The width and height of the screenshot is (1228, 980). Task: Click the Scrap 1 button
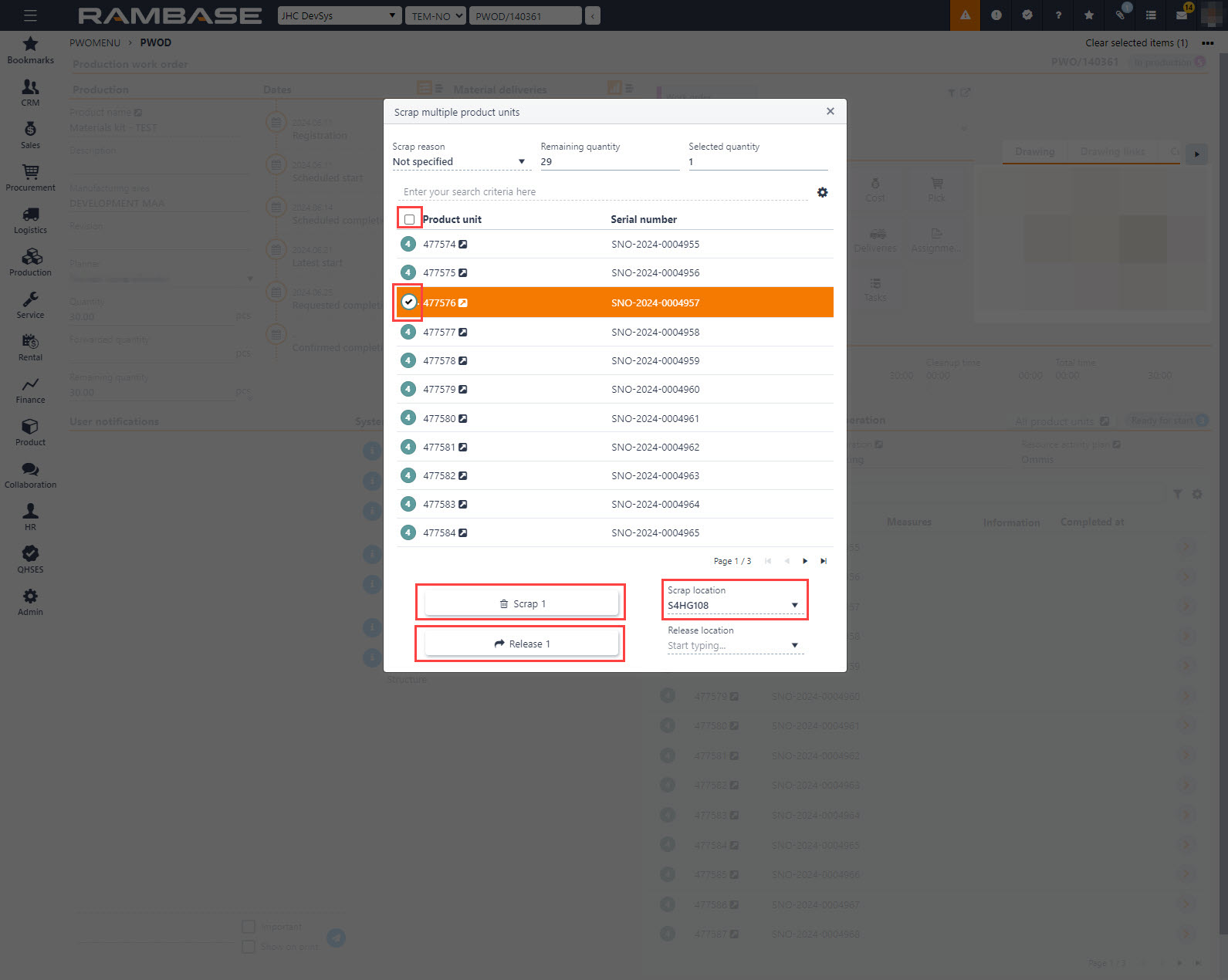tap(522, 603)
